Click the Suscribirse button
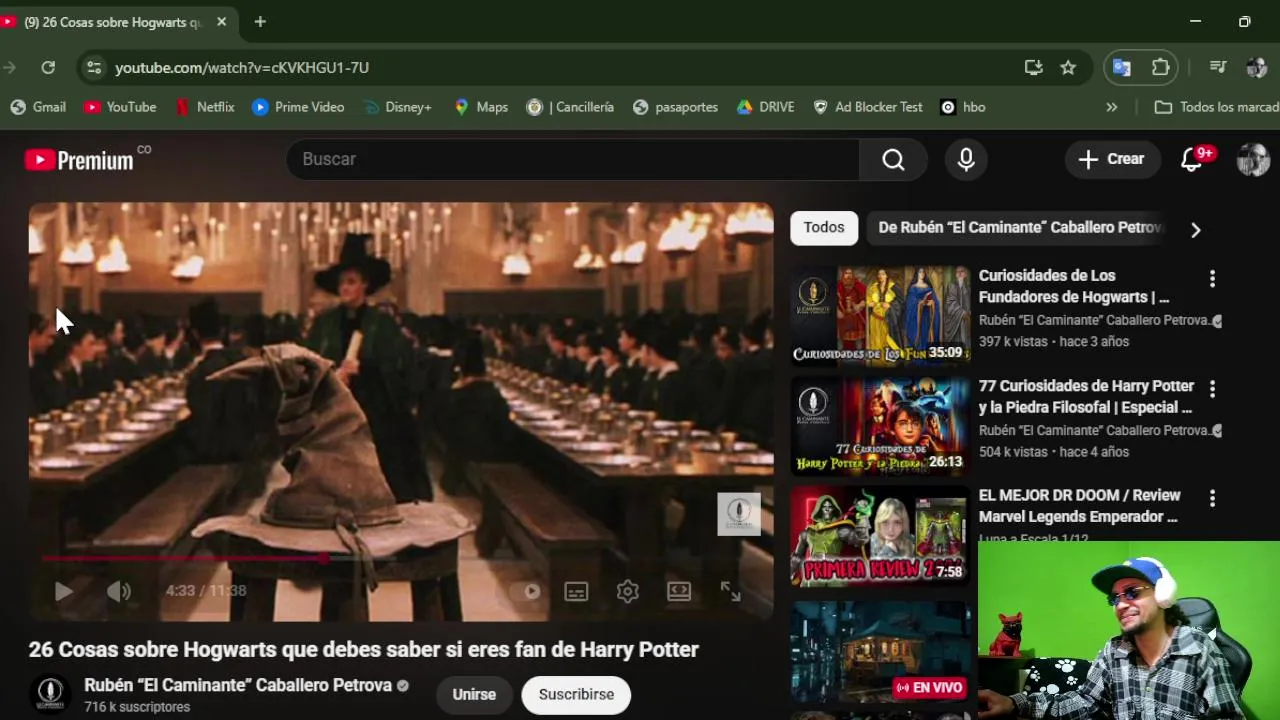Viewport: 1280px width, 720px height. coord(576,694)
